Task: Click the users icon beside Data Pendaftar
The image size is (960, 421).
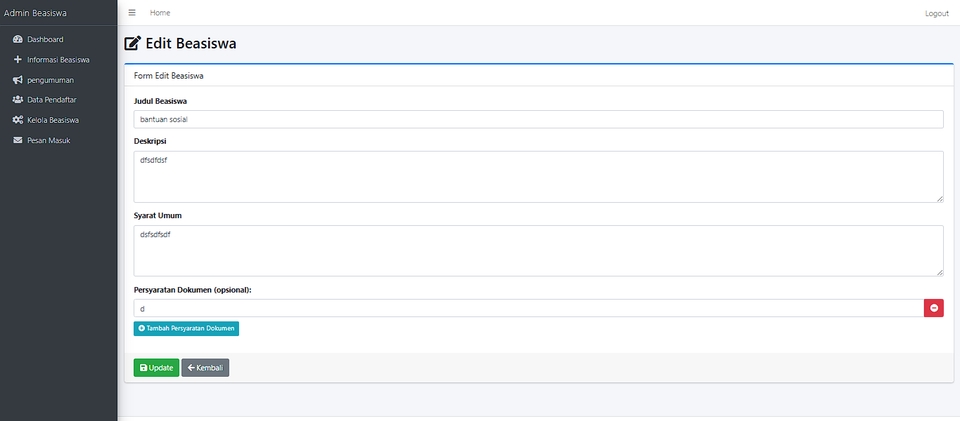Action: coord(17,100)
